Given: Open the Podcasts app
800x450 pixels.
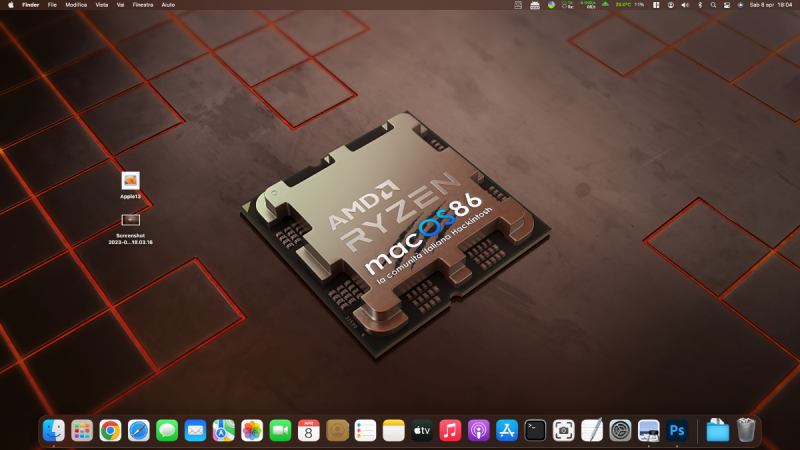Looking at the screenshot, I should tap(479, 431).
